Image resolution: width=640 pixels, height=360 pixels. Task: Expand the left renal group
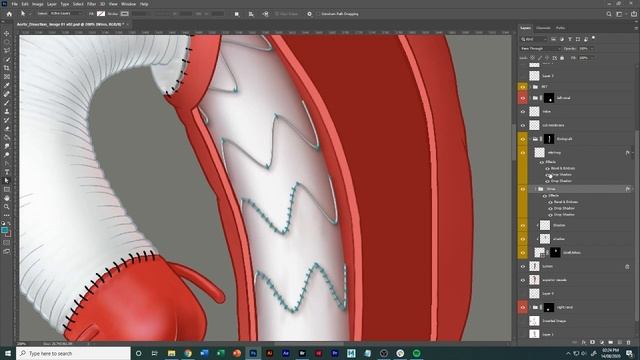click(530, 98)
